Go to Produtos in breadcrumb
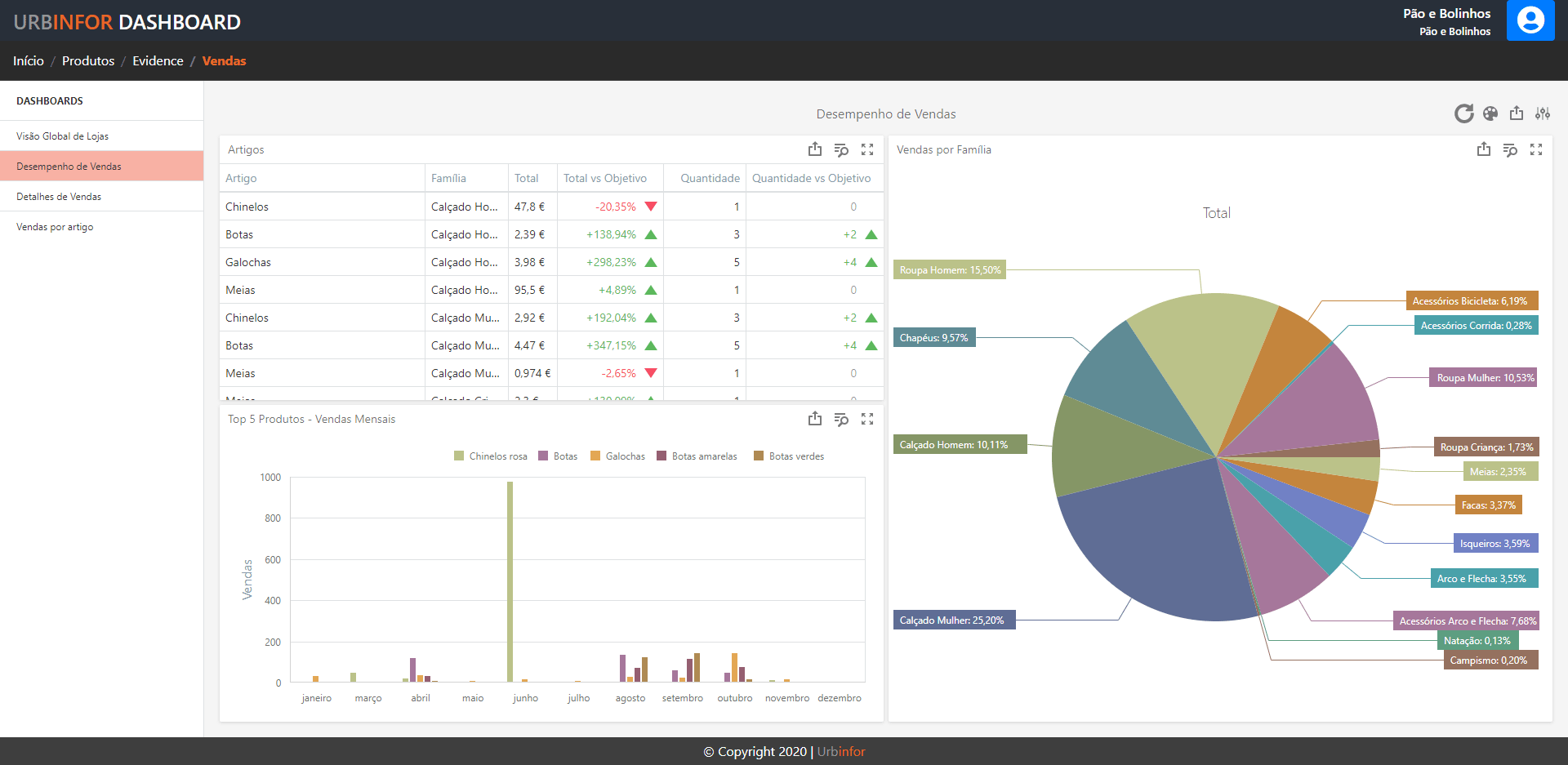The height and width of the screenshot is (765, 1568). (x=88, y=61)
